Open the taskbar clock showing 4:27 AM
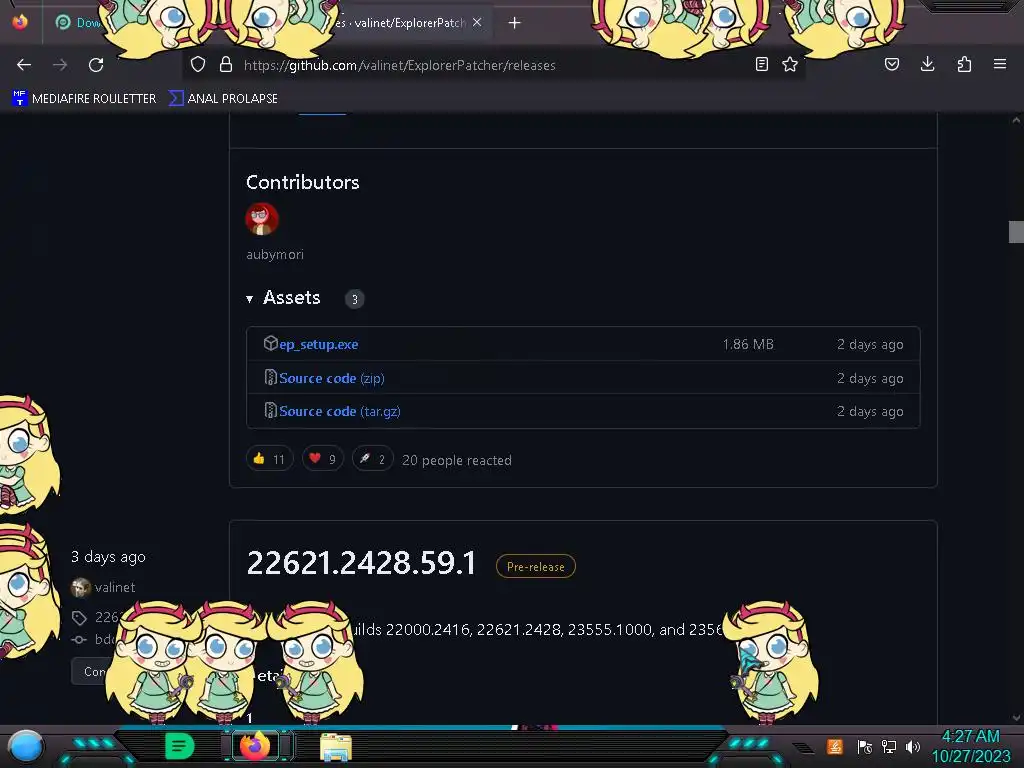Screen dimensions: 1024x768 tap(970, 746)
